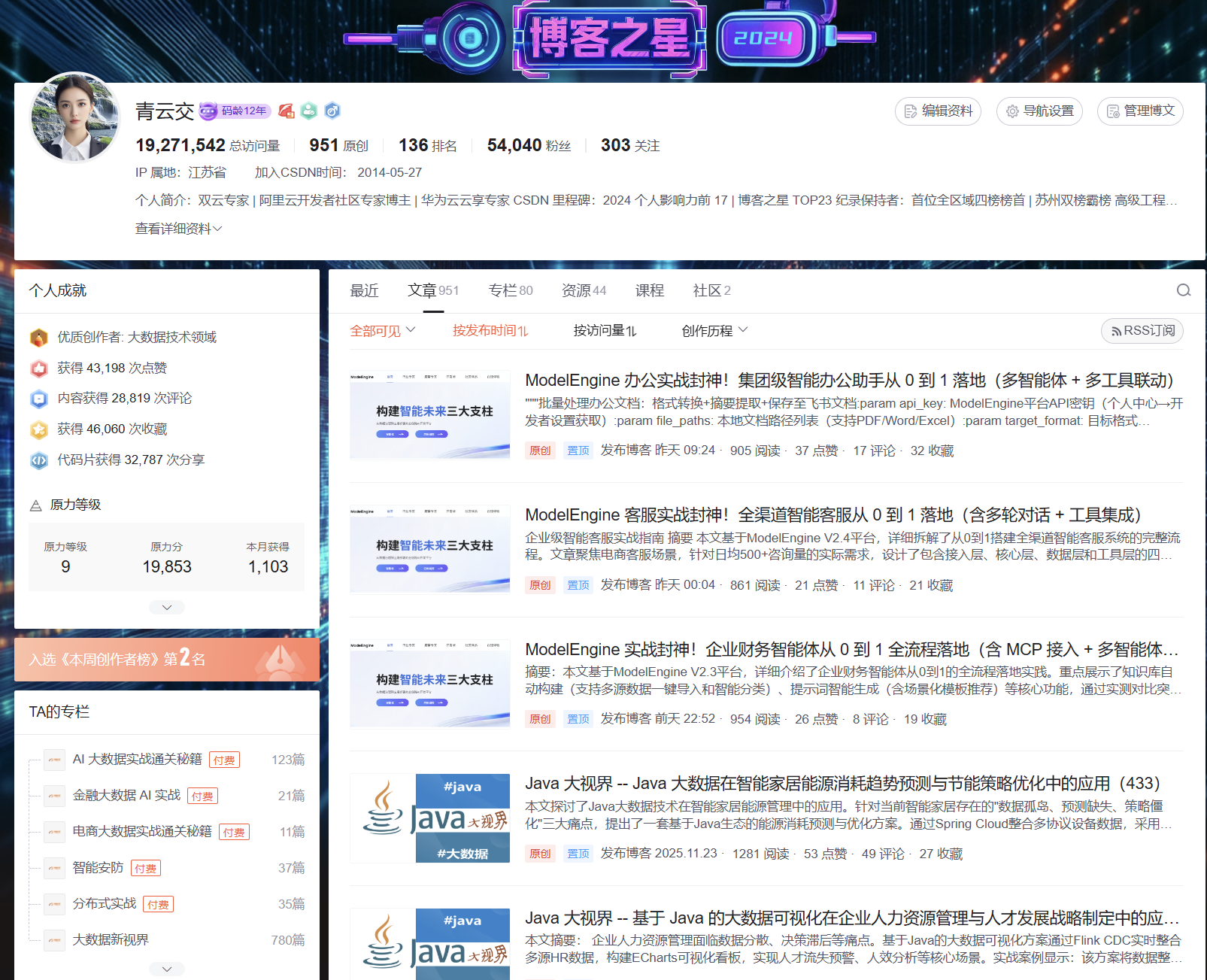Click the 303 关注 count
The image size is (1207, 980).
(x=630, y=146)
